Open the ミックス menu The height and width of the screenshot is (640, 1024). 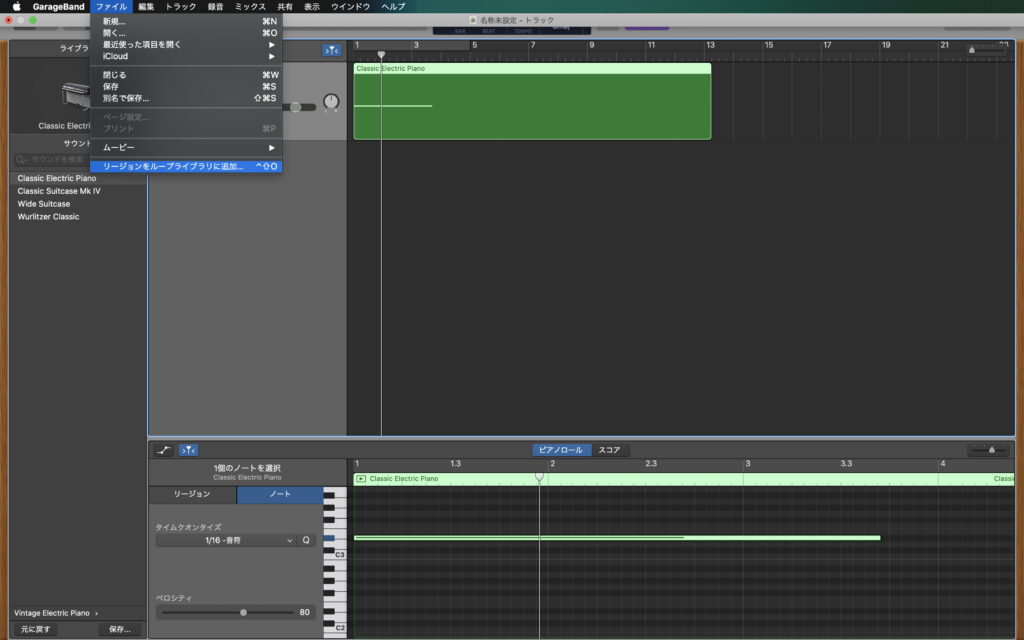pos(250,7)
